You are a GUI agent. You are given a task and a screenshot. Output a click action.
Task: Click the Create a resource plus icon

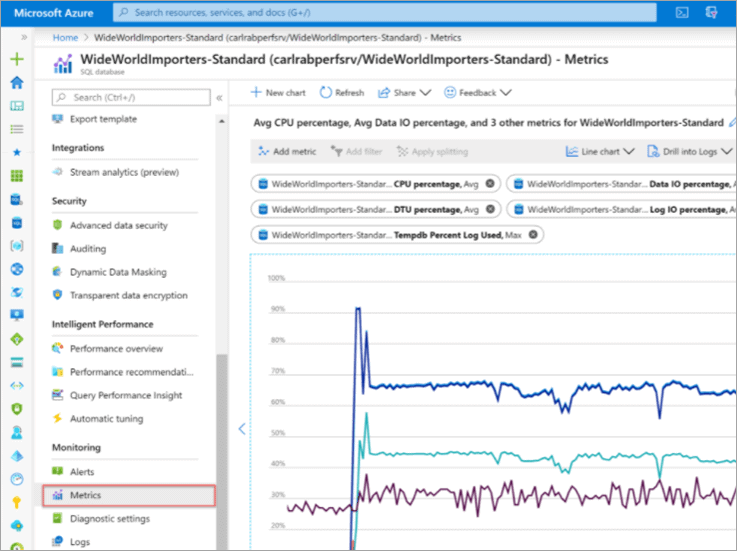coord(17,59)
